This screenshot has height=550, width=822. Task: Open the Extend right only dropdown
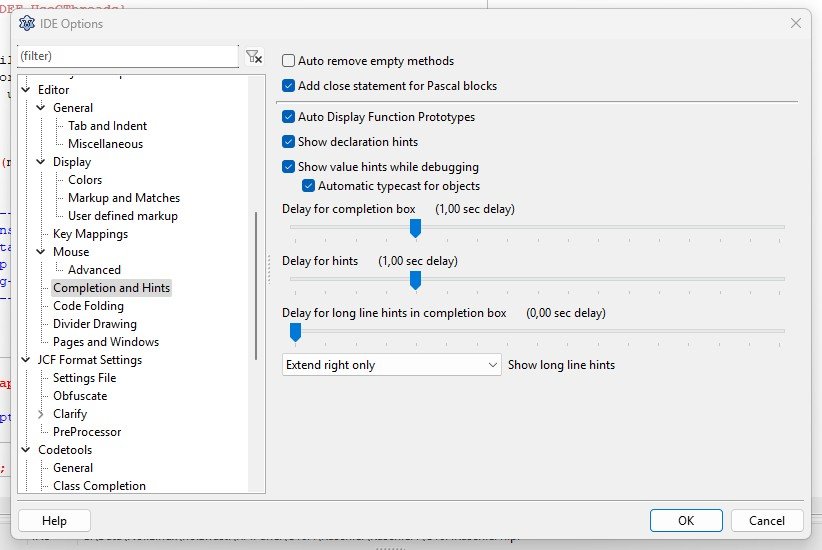point(391,365)
